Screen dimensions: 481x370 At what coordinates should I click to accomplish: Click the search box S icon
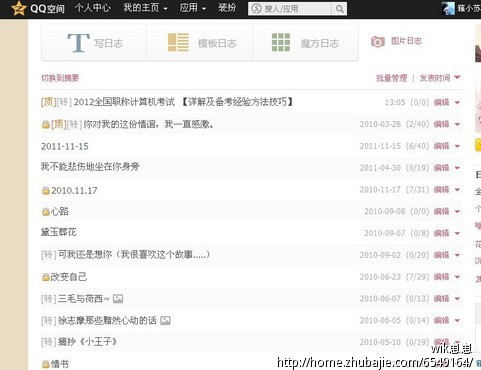pyautogui.click(x=256, y=9)
